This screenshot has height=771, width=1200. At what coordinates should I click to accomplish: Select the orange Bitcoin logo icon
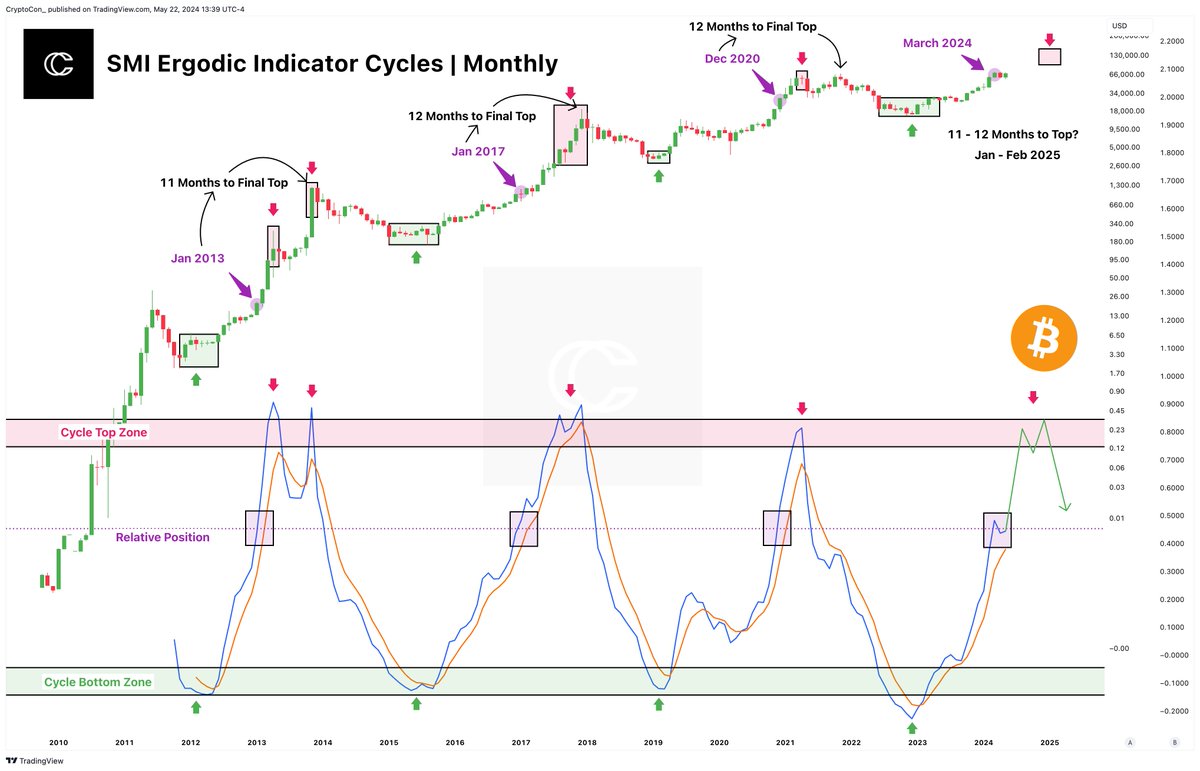[x=1044, y=338]
